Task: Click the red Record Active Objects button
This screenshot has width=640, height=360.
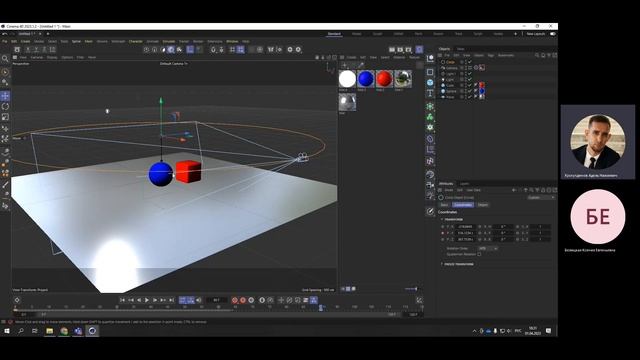Action: pyautogui.click(x=235, y=300)
